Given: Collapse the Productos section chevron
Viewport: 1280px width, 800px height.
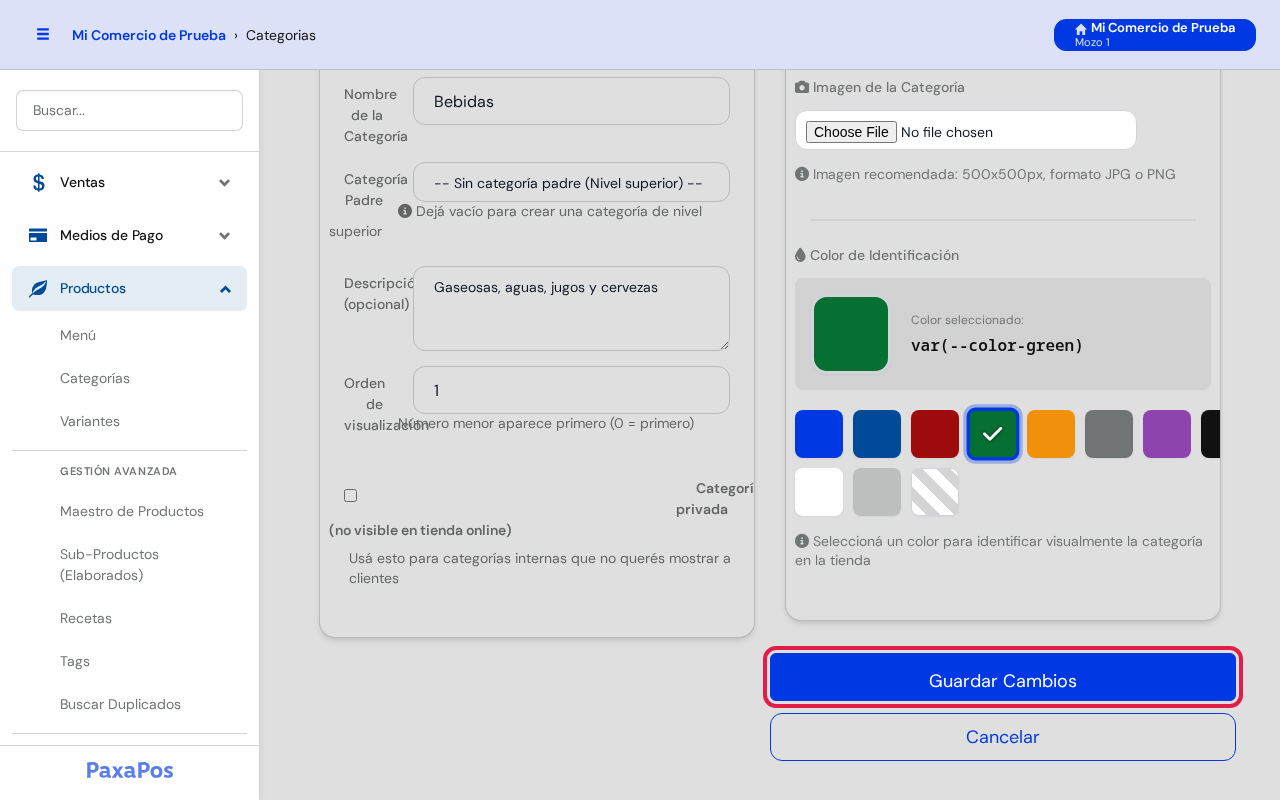Looking at the screenshot, I should pyautogui.click(x=225, y=288).
